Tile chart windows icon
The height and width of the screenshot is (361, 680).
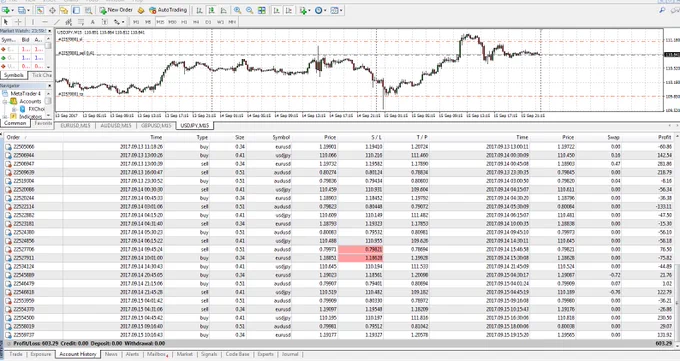coord(262,10)
